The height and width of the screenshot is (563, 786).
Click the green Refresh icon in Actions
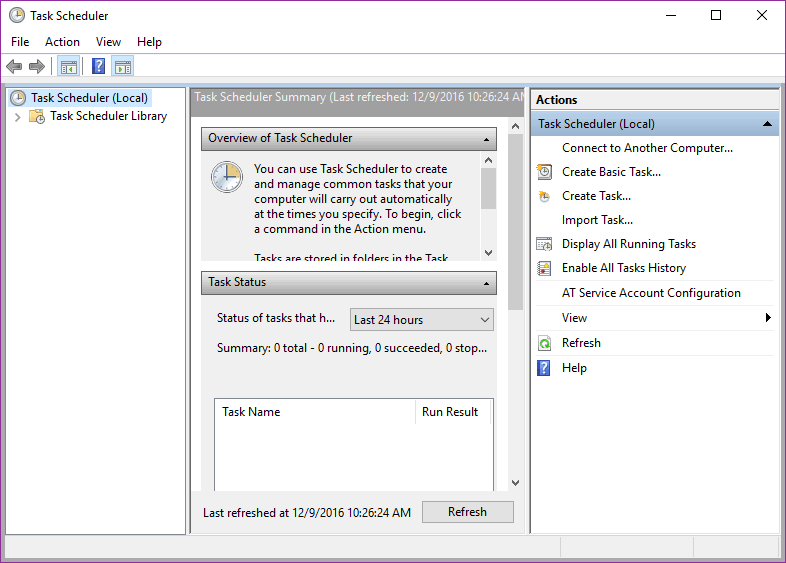click(544, 343)
